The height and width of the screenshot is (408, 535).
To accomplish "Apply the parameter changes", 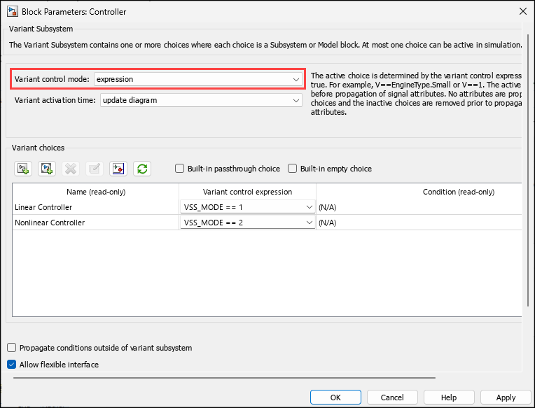I will pyautogui.click(x=506, y=397).
